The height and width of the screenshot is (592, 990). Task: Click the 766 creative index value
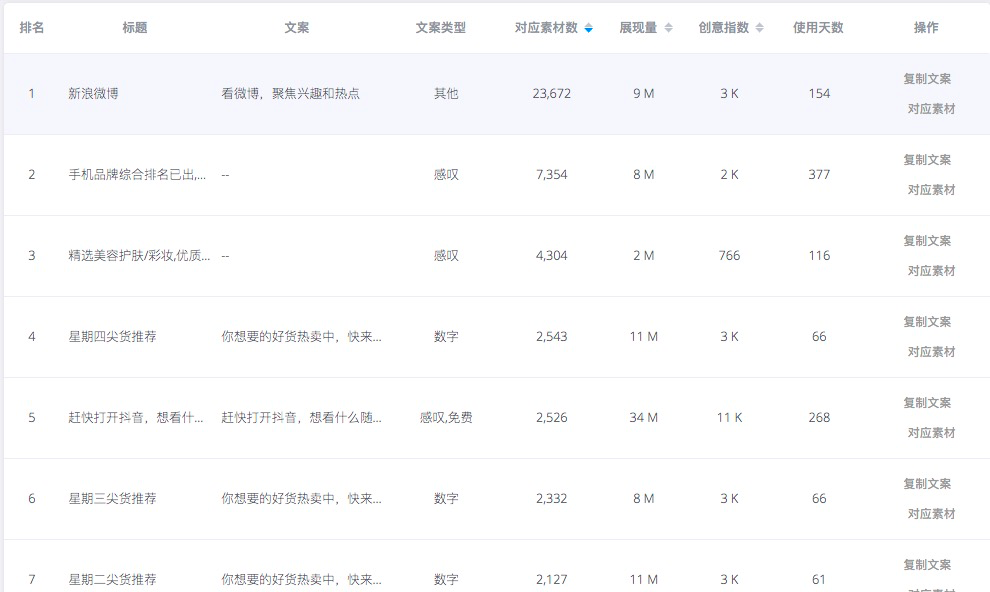coord(729,256)
